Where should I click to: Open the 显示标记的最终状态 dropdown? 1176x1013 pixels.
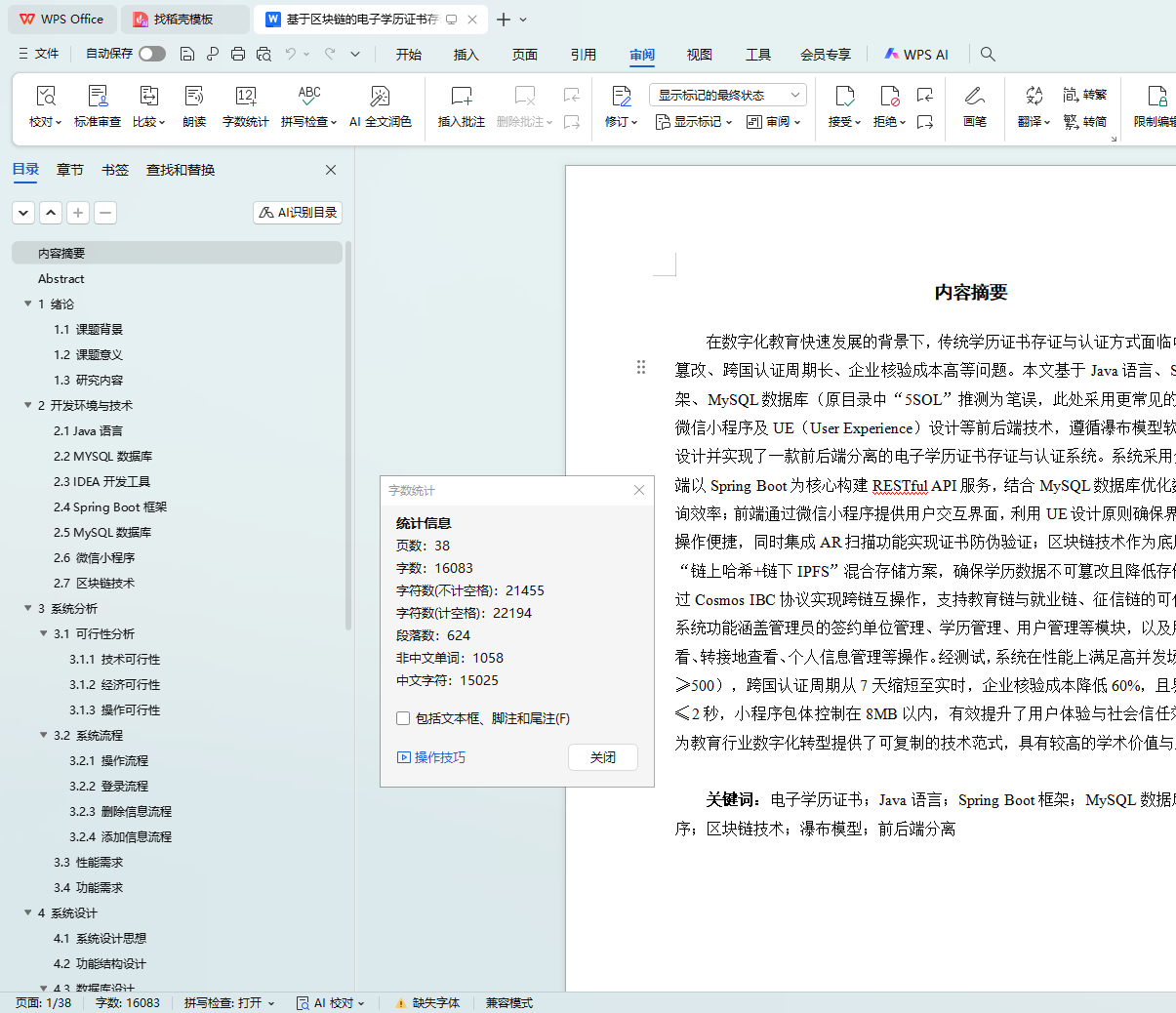coord(727,95)
